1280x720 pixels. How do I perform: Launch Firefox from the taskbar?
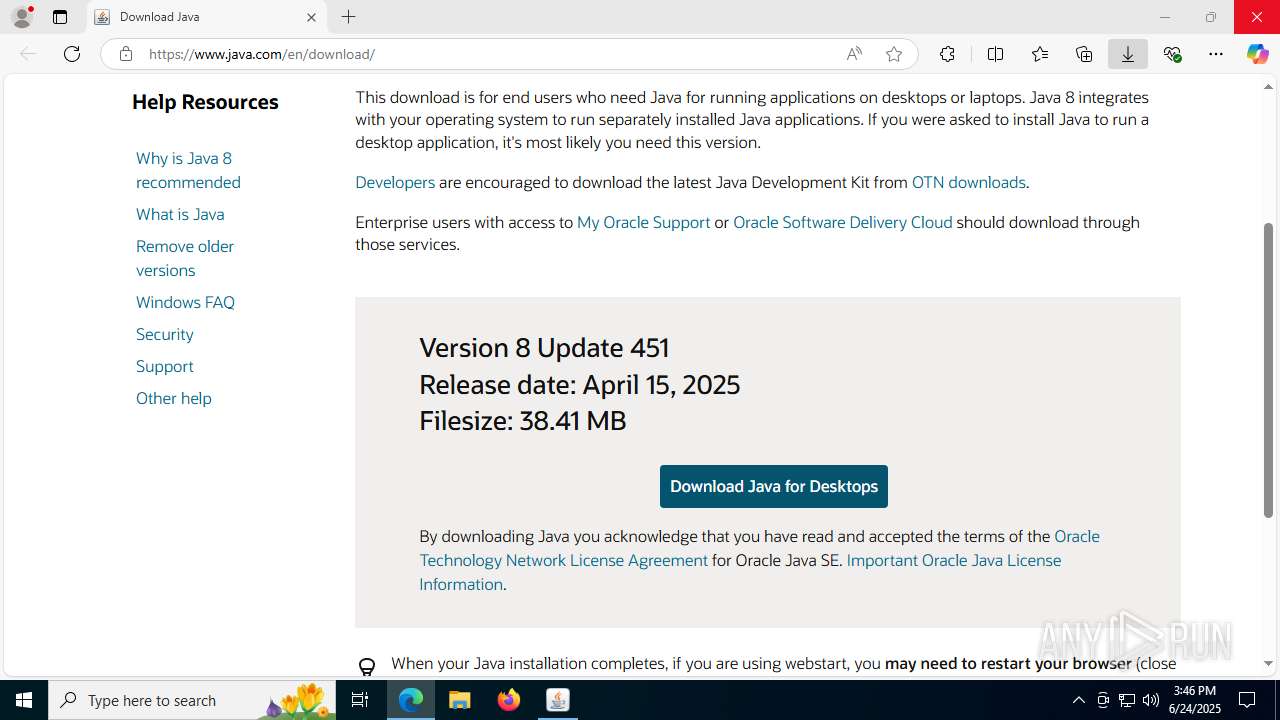tap(509, 700)
